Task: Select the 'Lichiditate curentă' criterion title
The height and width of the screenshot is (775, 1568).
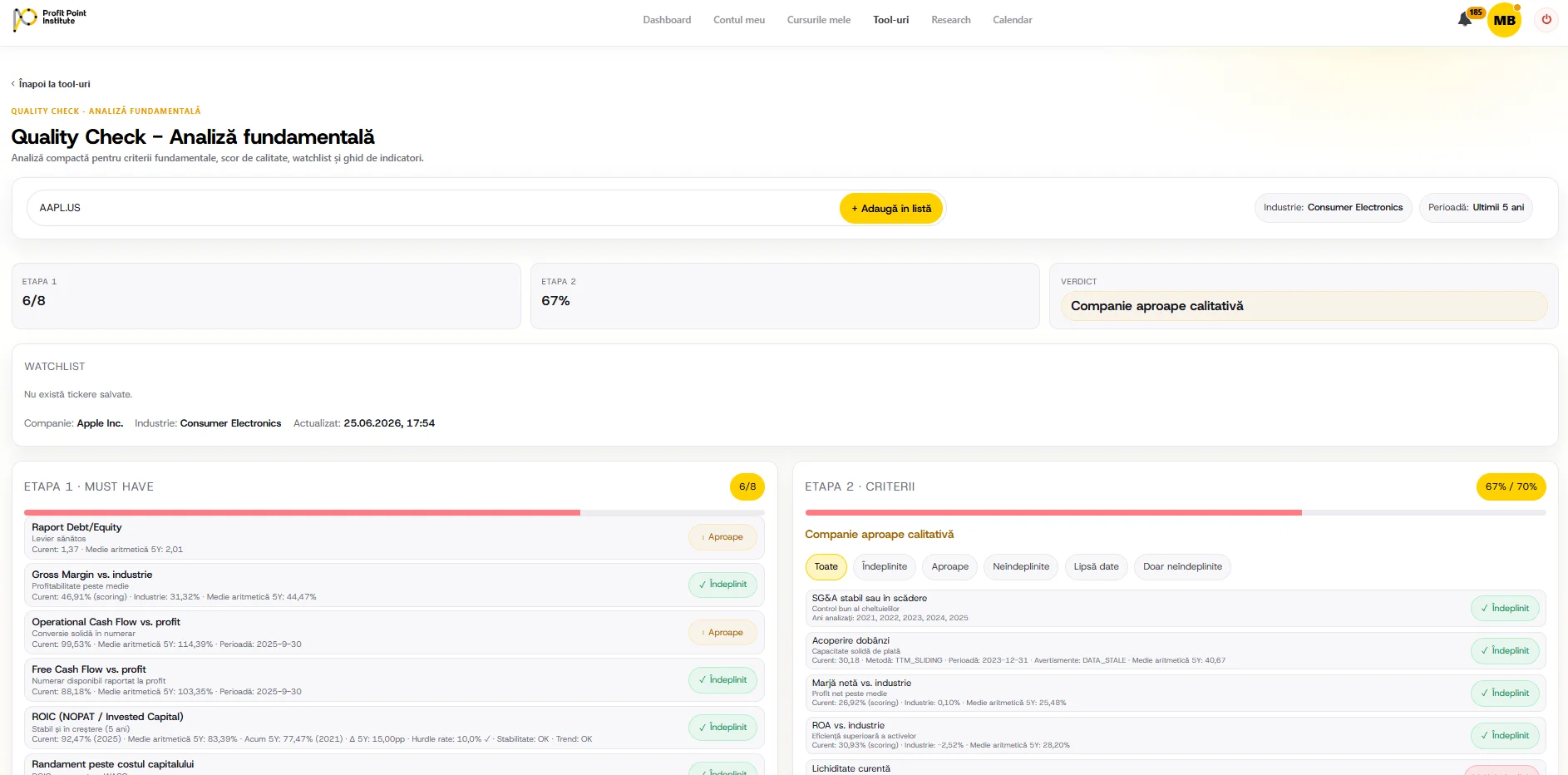Action: coord(851,768)
